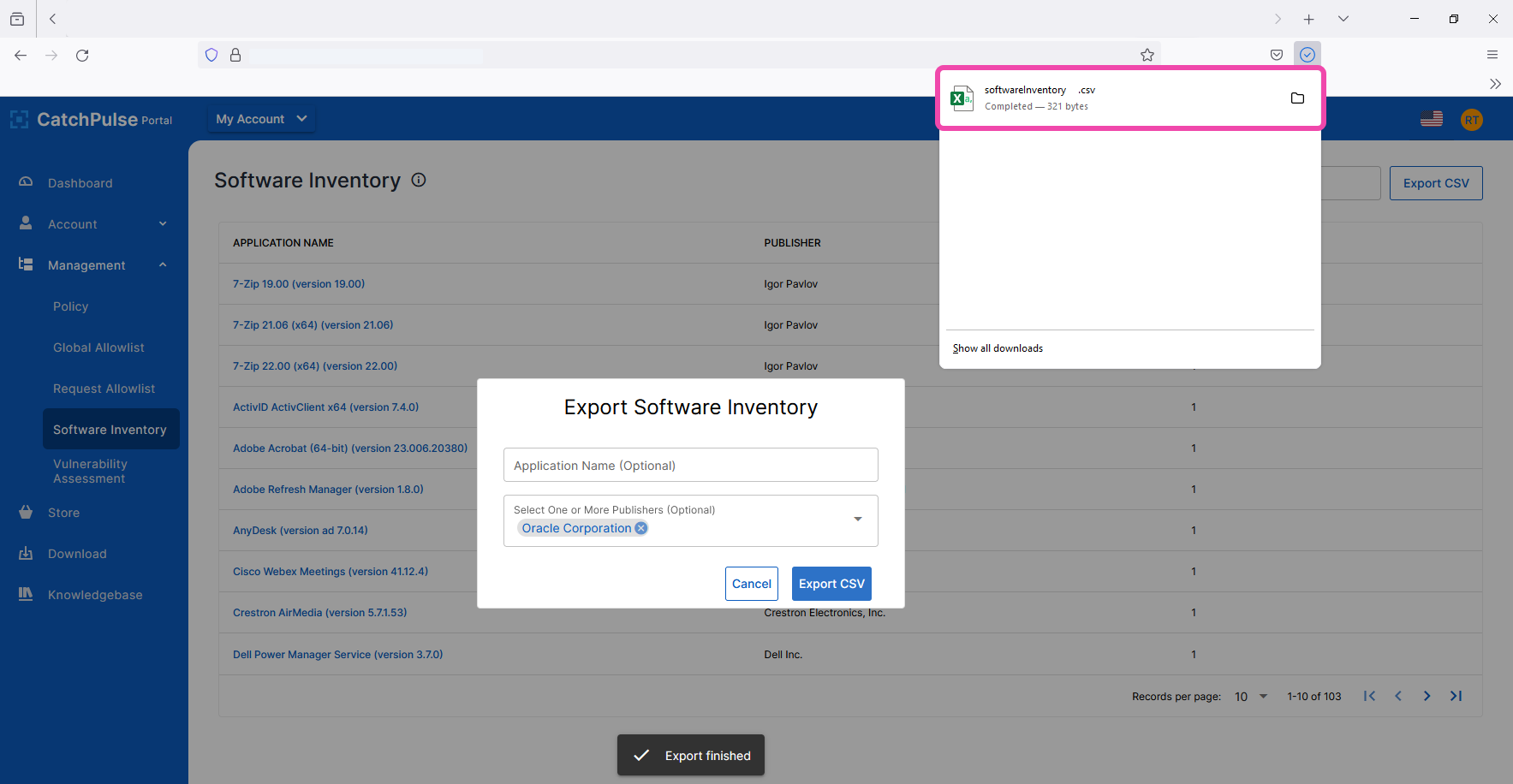Expand the publishers selection dropdown
Viewport: 1513px width, 784px height.
click(857, 520)
